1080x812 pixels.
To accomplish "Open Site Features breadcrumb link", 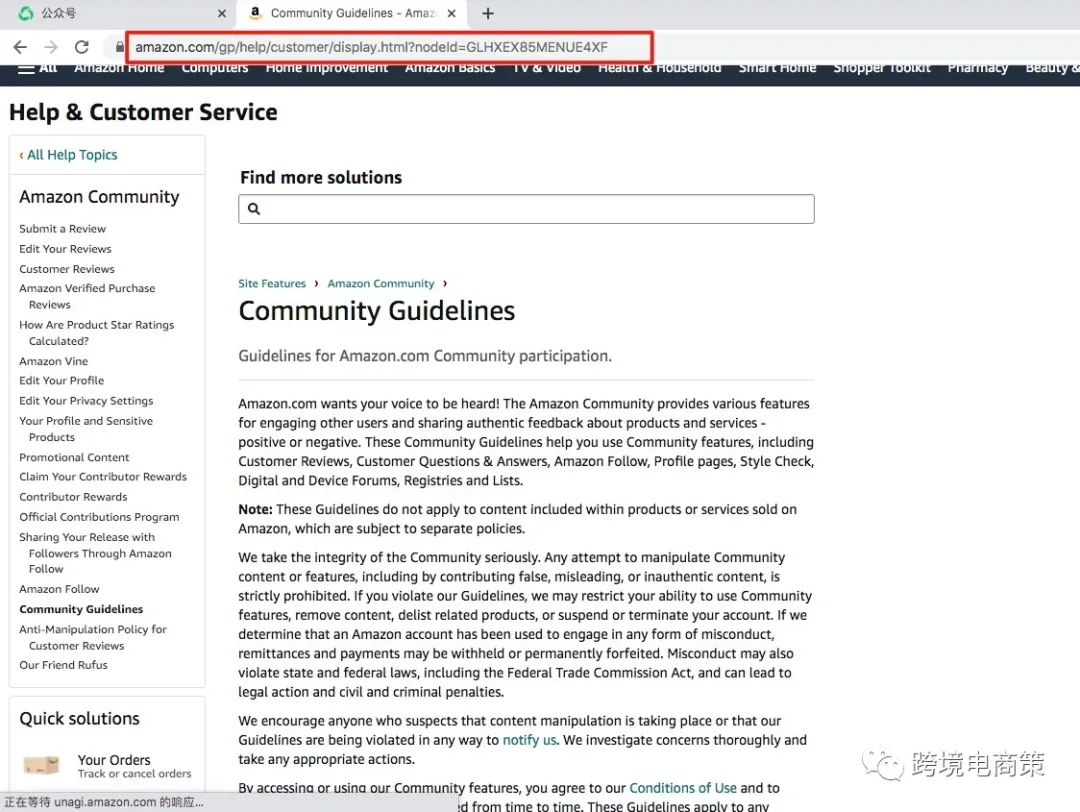I will click(x=271, y=284).
